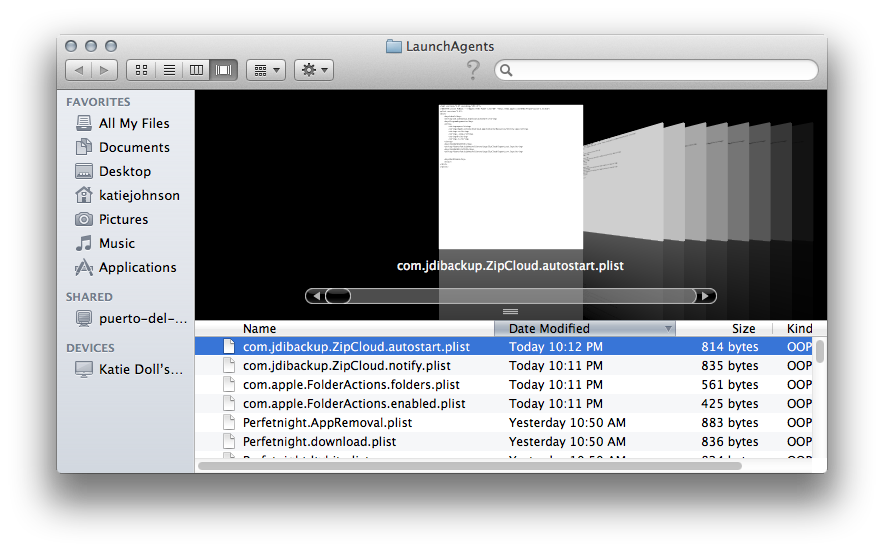Open the item arrangement dropdown

click(x=266, y=70)
